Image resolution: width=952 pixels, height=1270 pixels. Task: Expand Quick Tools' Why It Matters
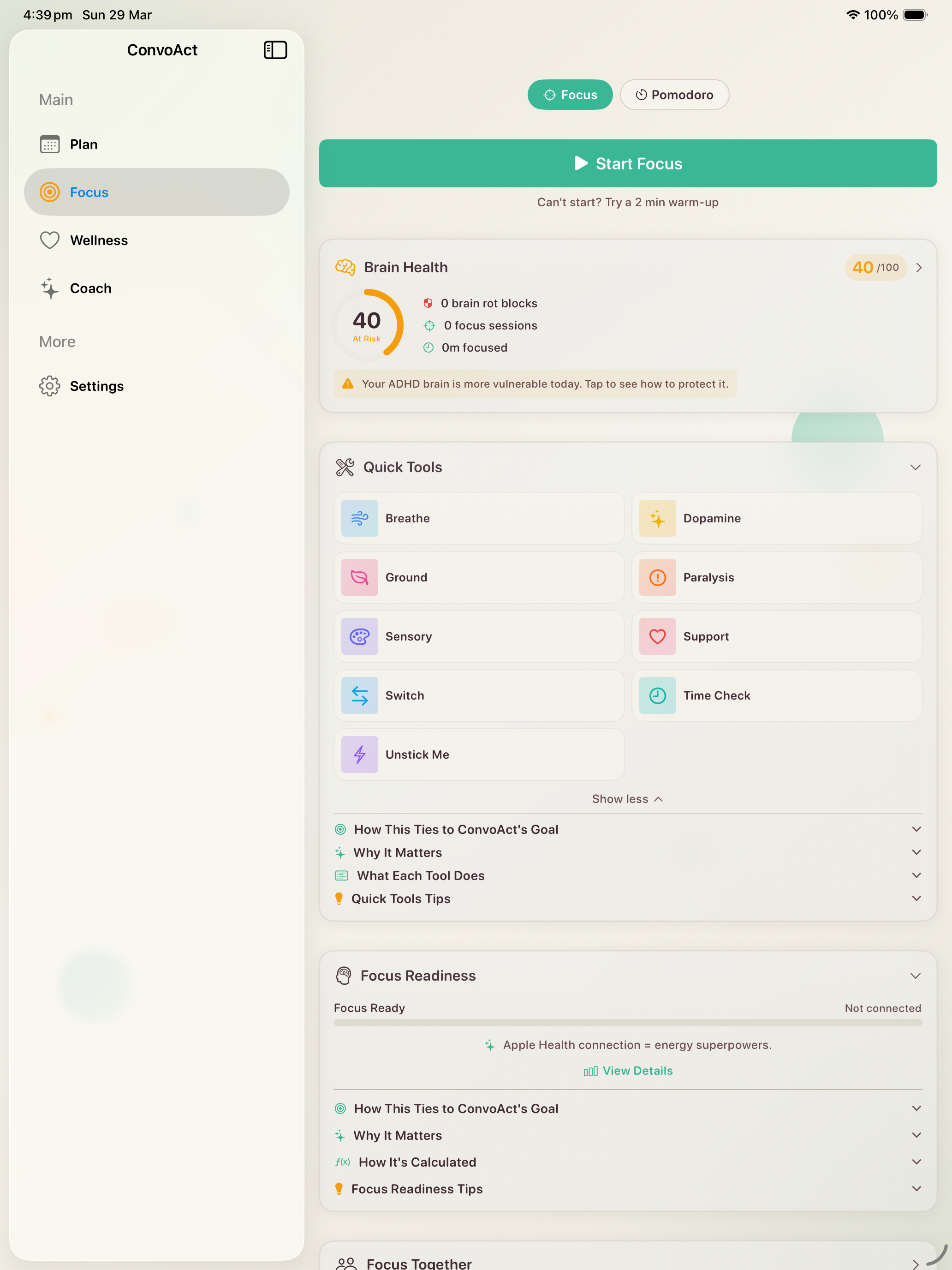pyautogui.click(x=628, y=853)
